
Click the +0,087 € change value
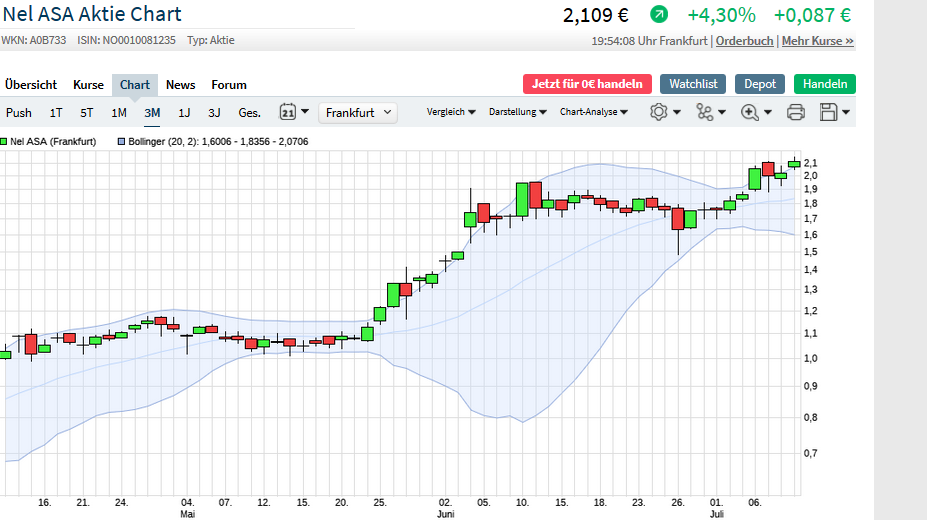(x=812, y=15)
